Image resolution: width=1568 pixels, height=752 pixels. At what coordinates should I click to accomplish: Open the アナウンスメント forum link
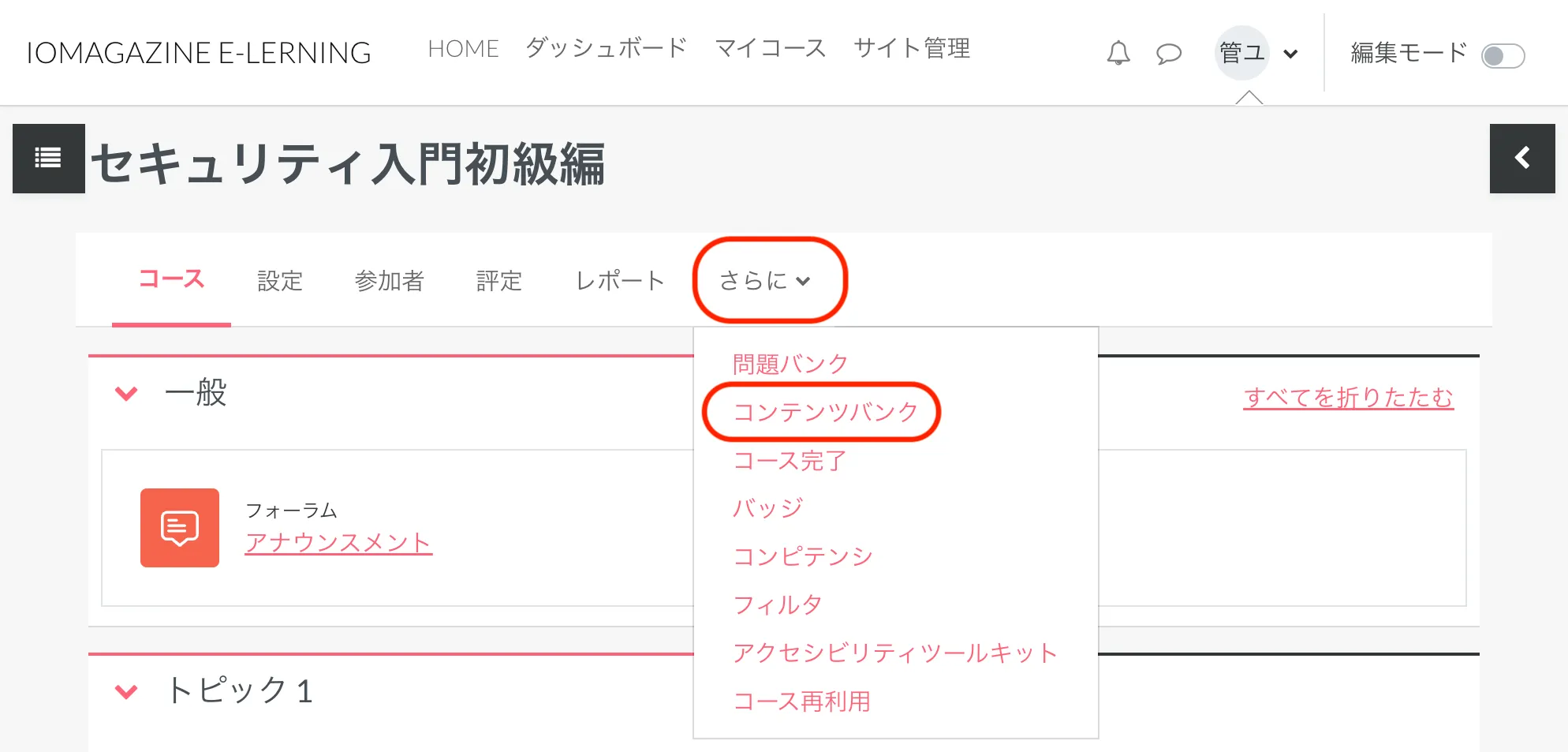coord(338,542)
